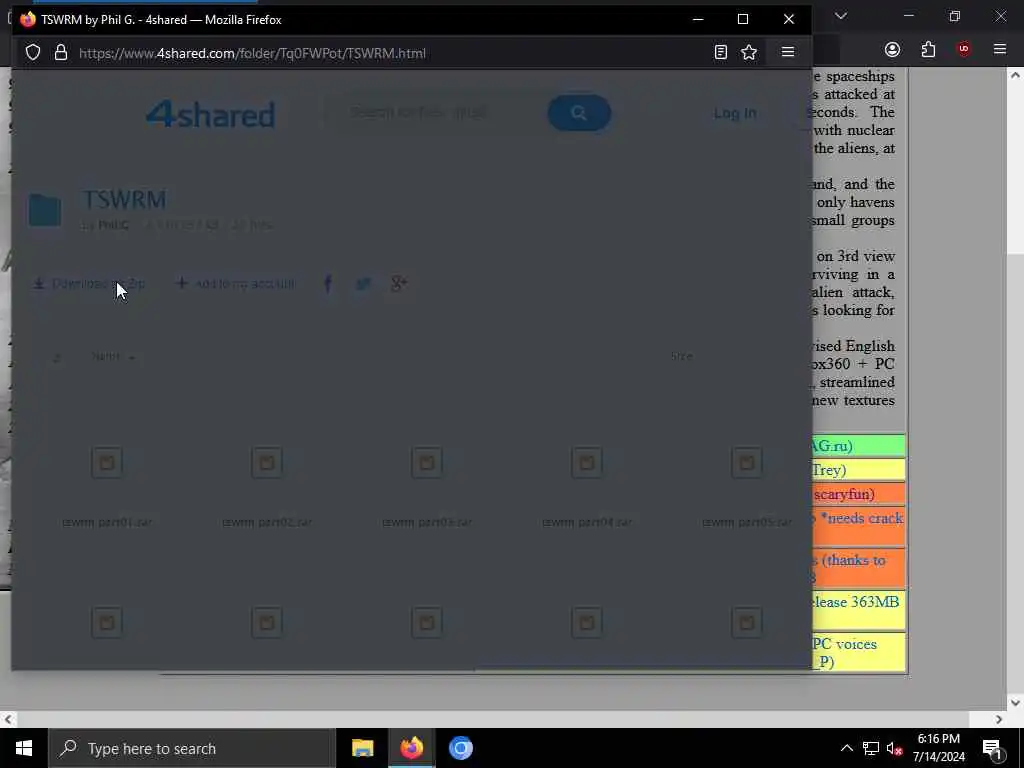This screenshot has width=1024, height=768.
Task: Click the Firefox taskbar icon
Action: point(411,748)
